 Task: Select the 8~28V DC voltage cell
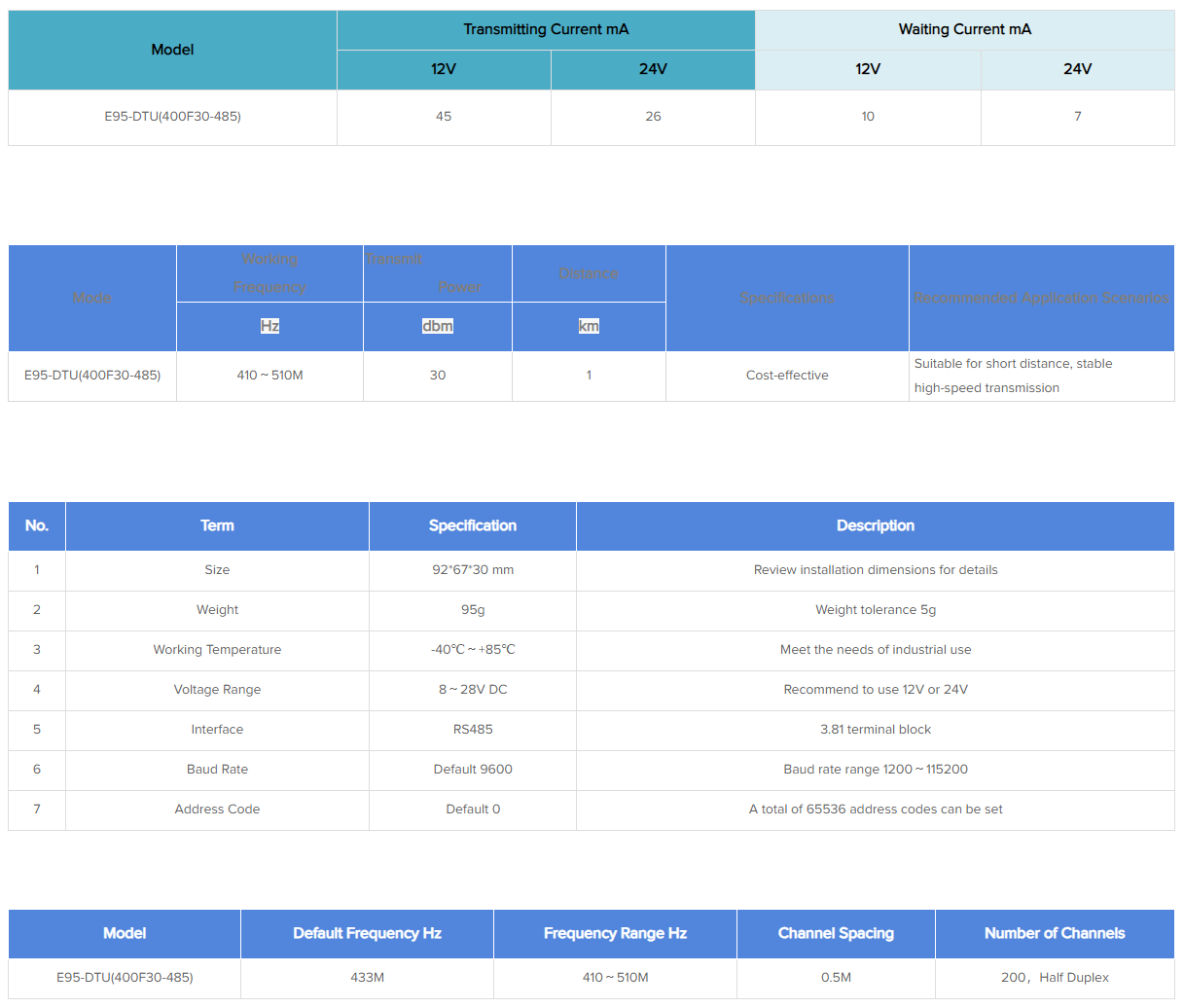click(x=473, y=690)
